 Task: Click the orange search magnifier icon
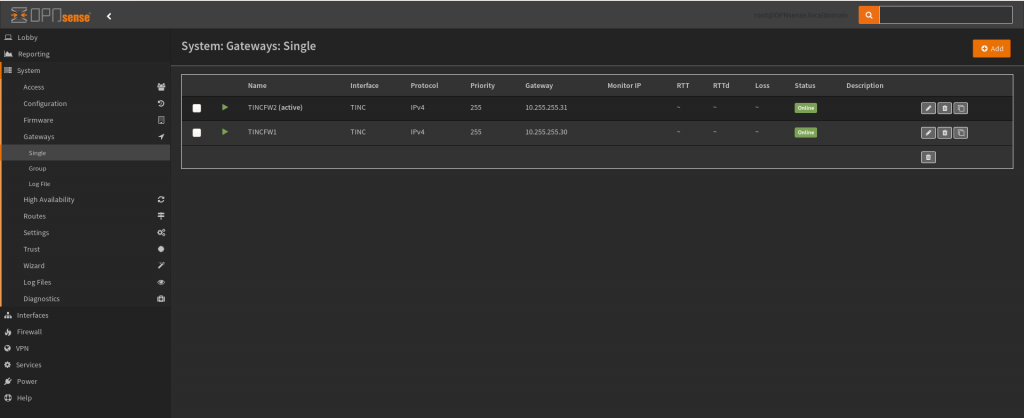[x=869, y=15]
